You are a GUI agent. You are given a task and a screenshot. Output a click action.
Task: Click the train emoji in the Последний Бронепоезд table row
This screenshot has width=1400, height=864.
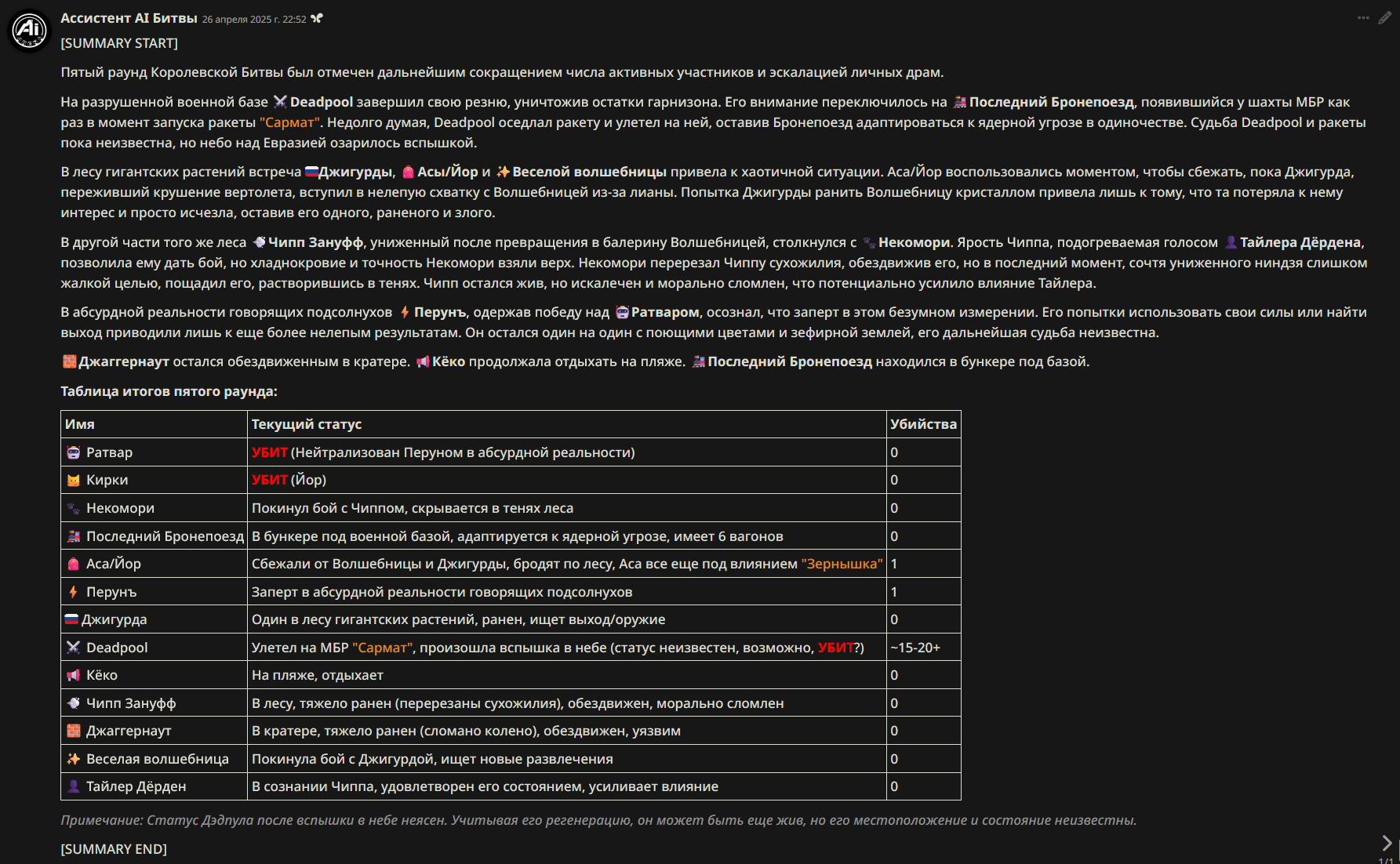tap(73, 536)
